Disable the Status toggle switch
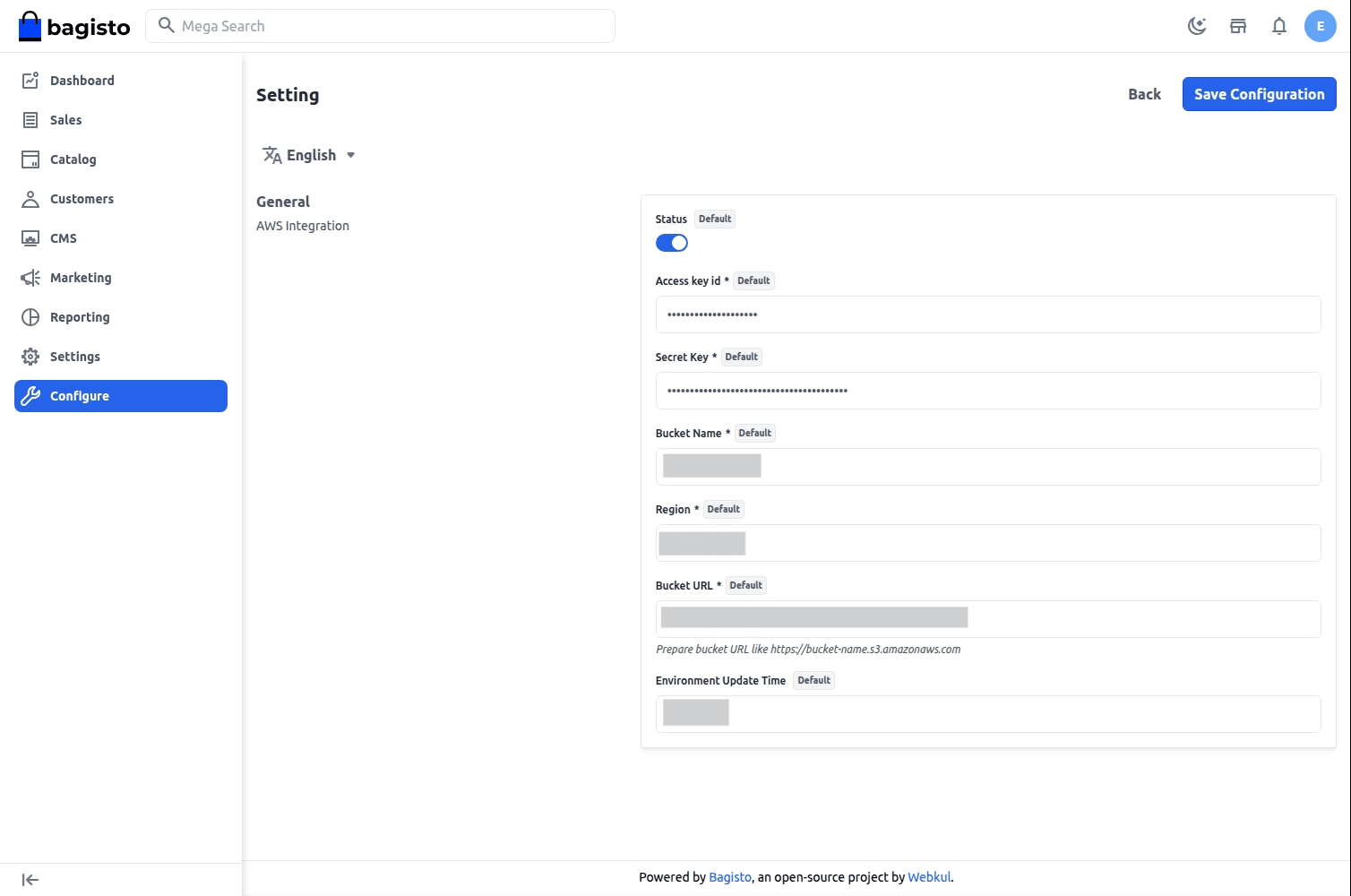Image resolution: width=1351 pixels, height=896 pixels. tap(671, 242)
